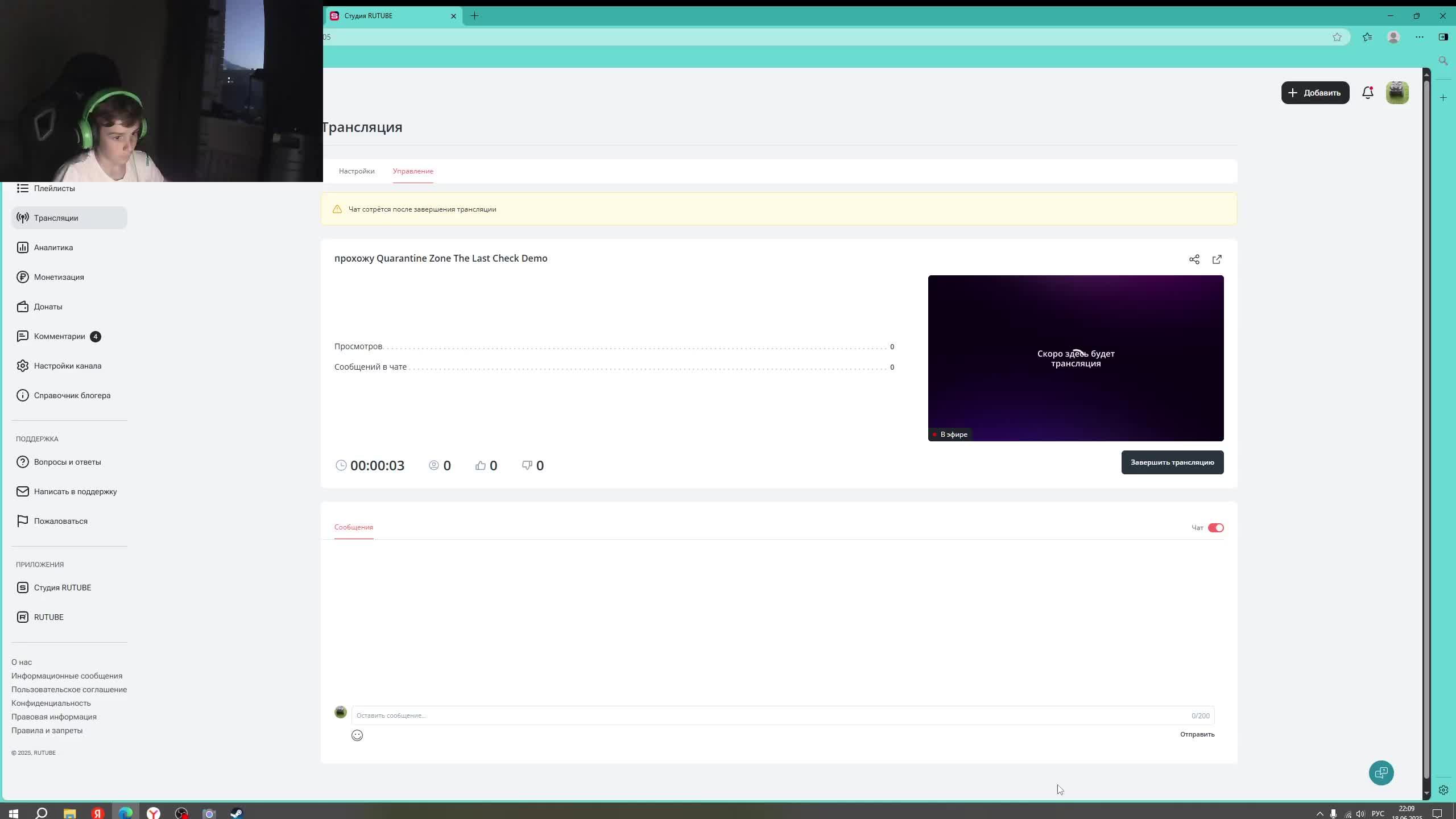Click the stream preview thumbnail
The width and height of the screenshot is (1456, 819).
click(x=1076, y=358)
